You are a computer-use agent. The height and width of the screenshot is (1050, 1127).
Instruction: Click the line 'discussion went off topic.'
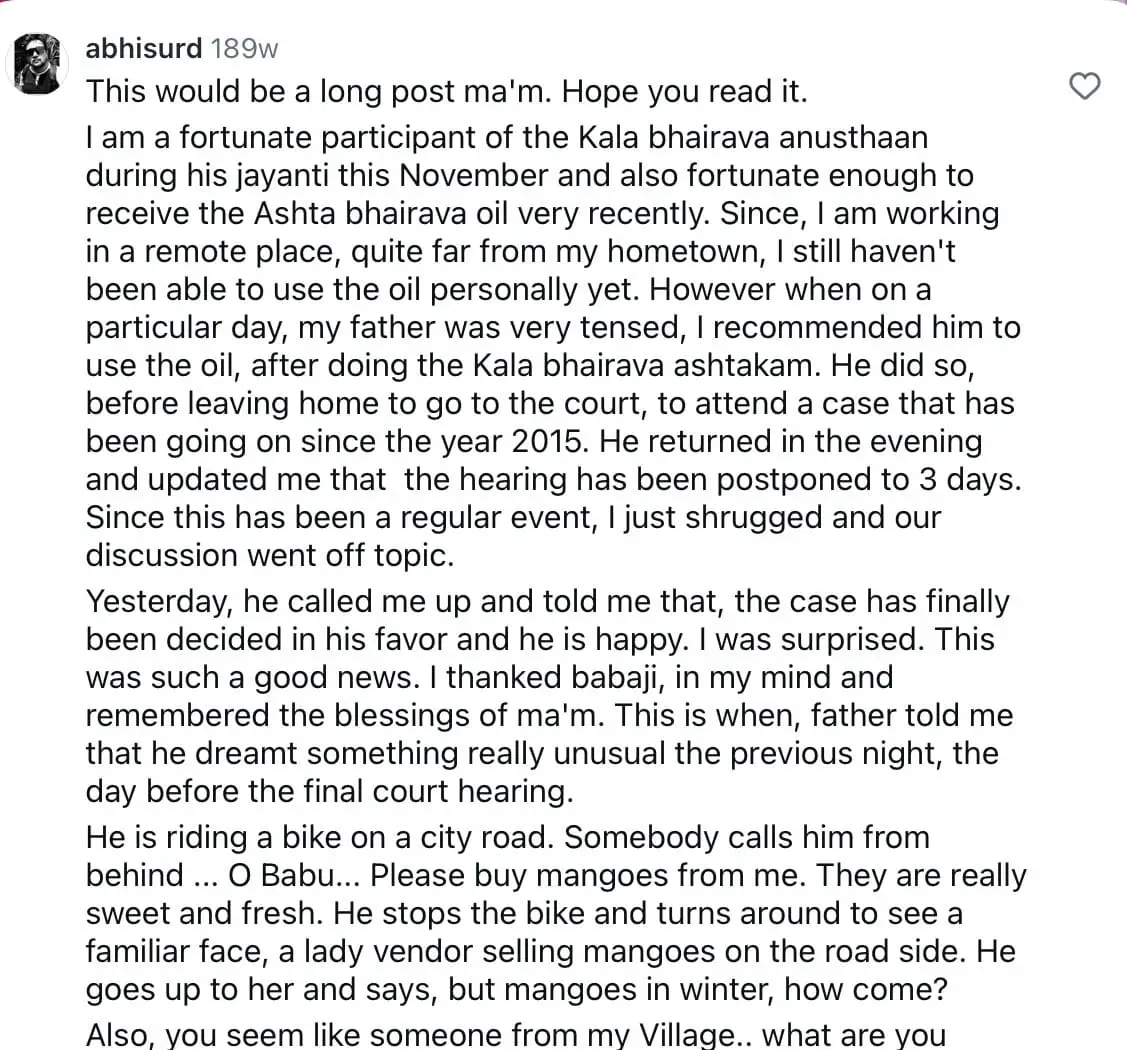(270, 556)
